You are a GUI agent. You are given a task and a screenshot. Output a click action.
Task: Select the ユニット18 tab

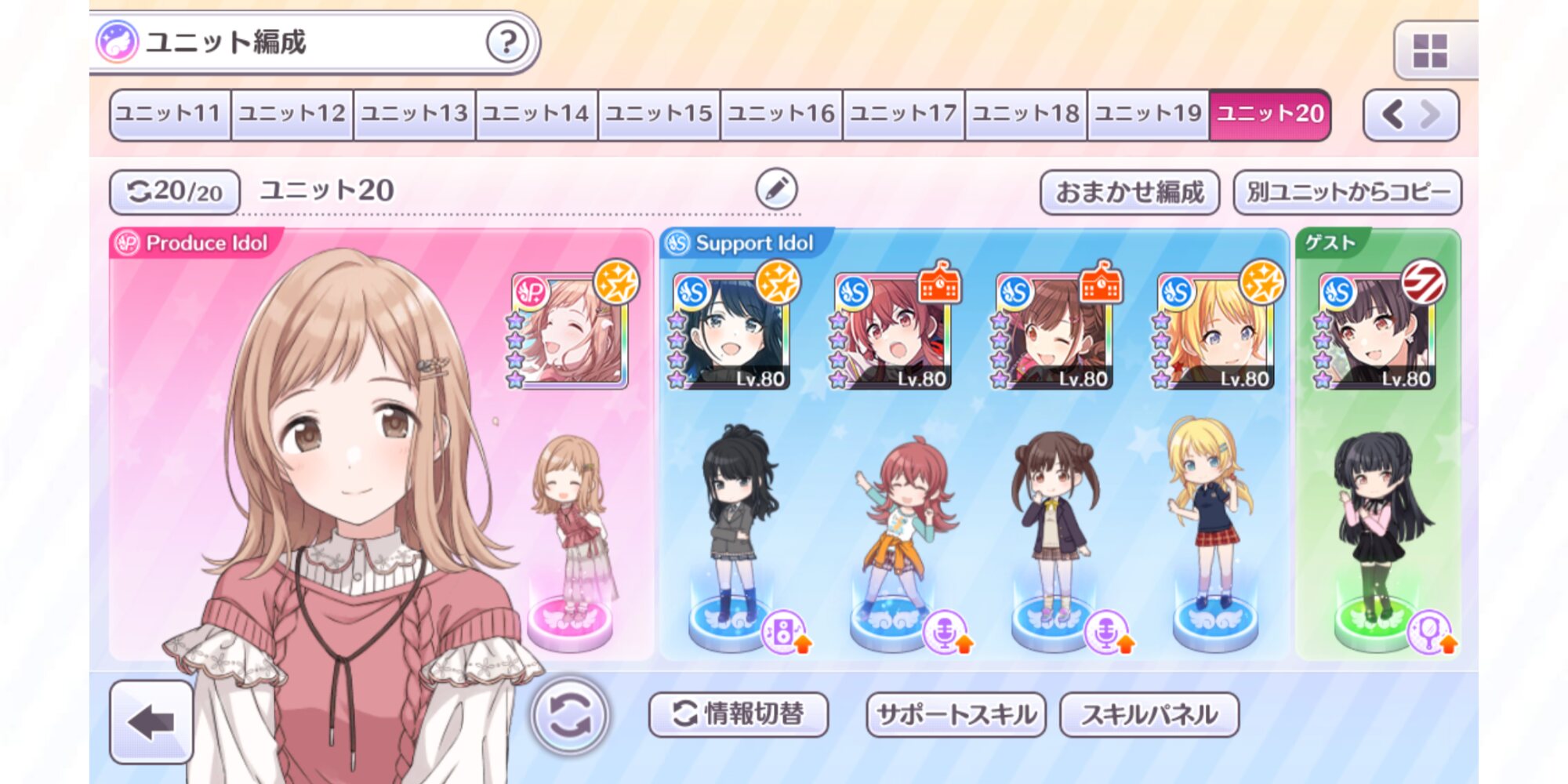[1025, 114]
